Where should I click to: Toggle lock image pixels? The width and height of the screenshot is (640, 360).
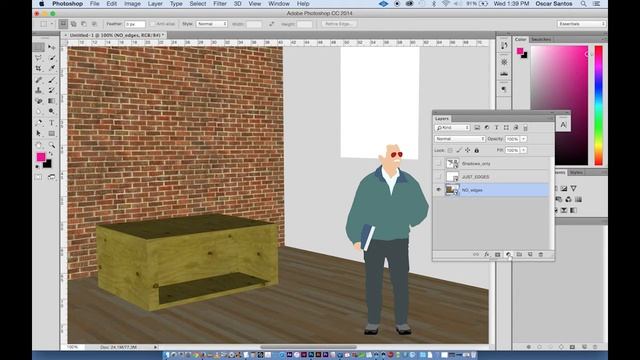pyautogui.click(x=459, y=151)
